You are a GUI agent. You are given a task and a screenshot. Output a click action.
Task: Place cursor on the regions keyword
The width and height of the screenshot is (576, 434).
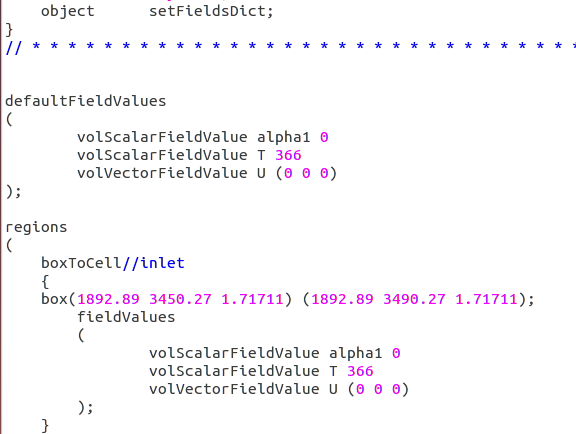36,228
